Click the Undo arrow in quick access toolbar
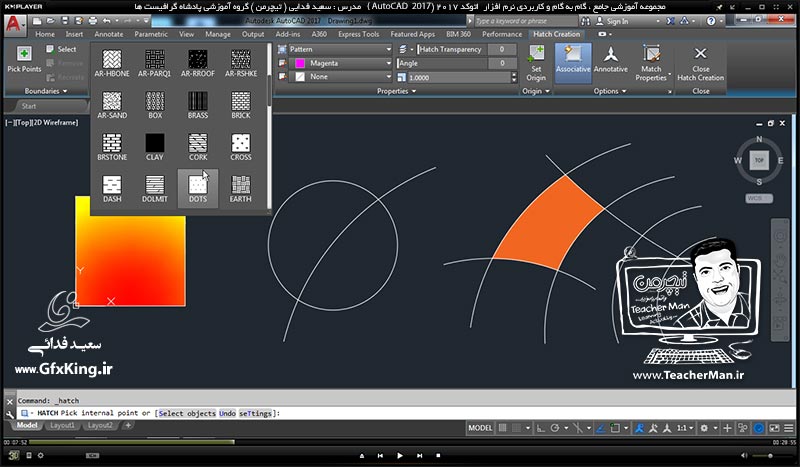 107,21
